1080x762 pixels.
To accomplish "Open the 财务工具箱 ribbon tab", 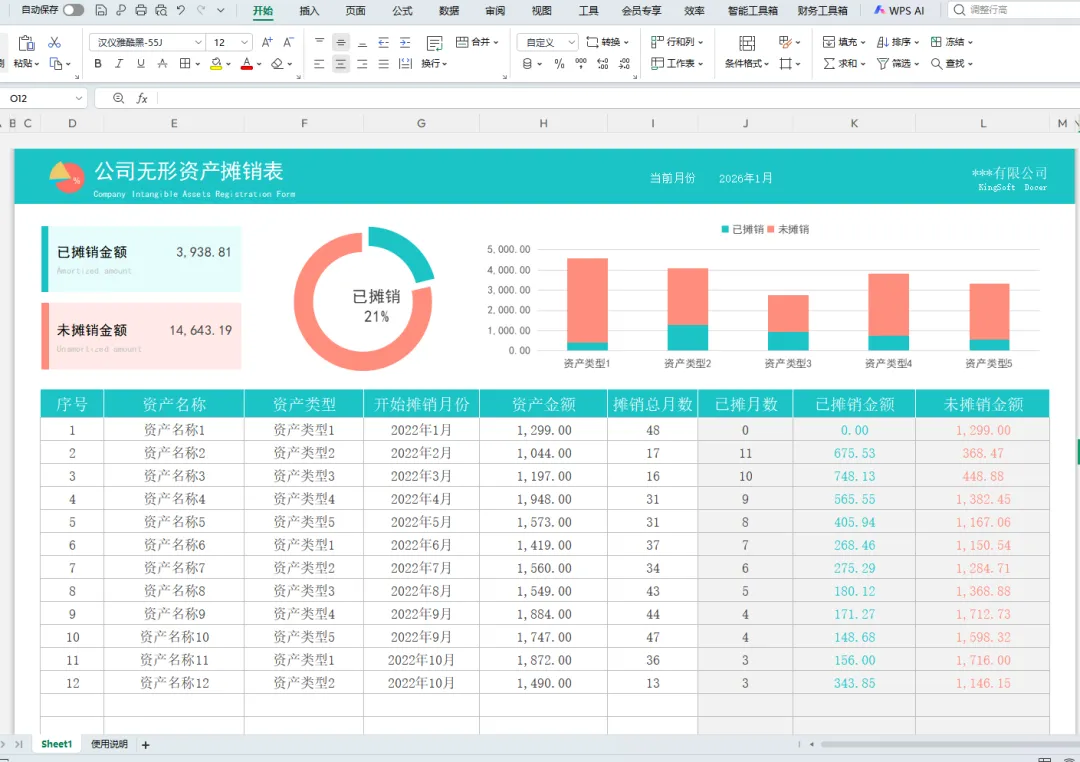I will coord(822,10).
